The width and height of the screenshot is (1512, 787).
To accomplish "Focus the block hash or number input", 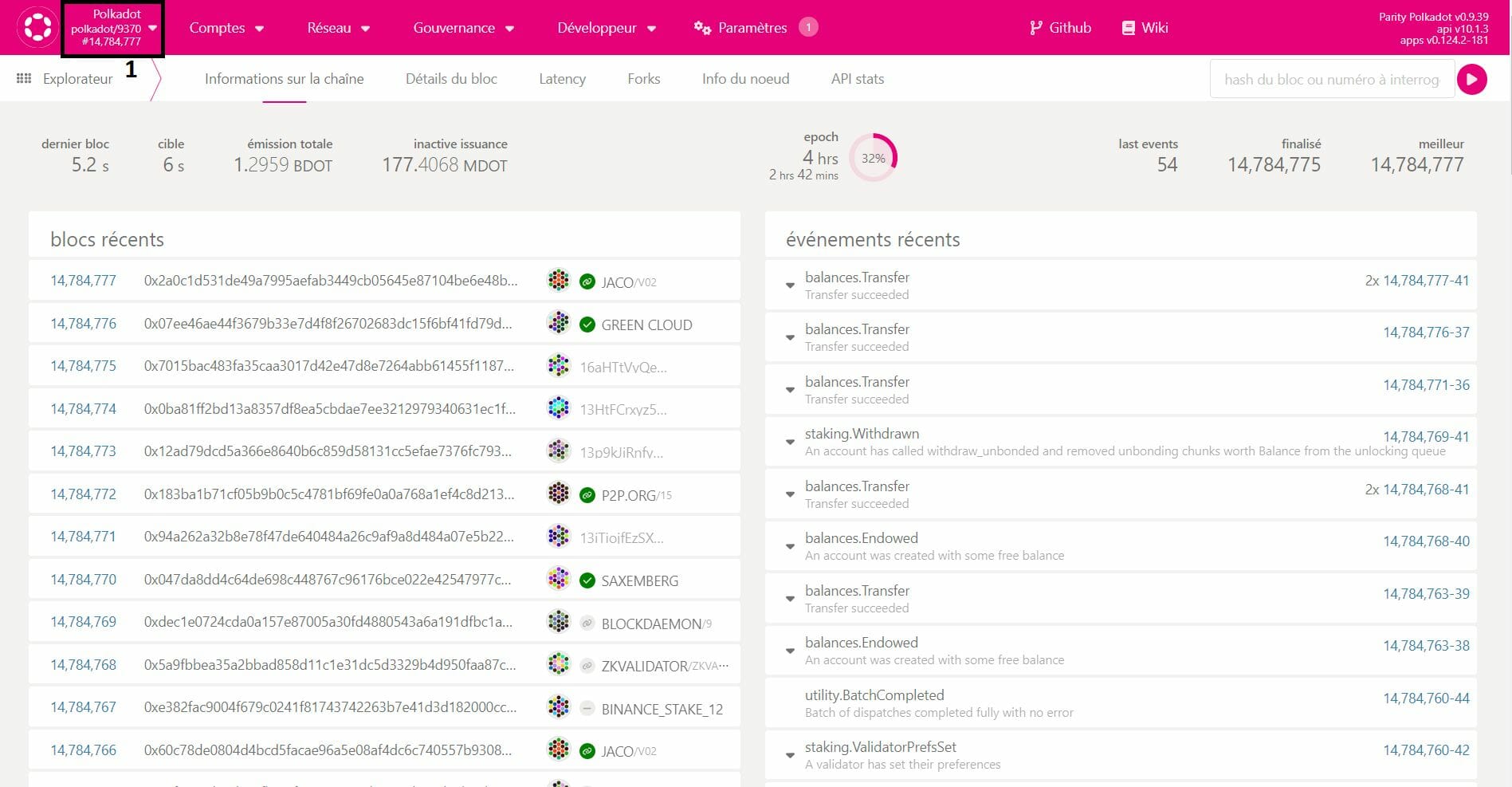I will [x=1333, y=79].
